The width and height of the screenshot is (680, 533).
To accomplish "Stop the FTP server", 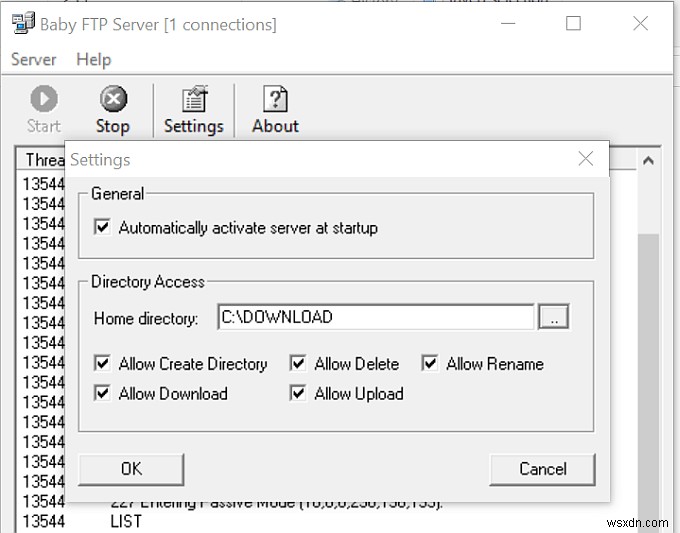I will [113, 109].
